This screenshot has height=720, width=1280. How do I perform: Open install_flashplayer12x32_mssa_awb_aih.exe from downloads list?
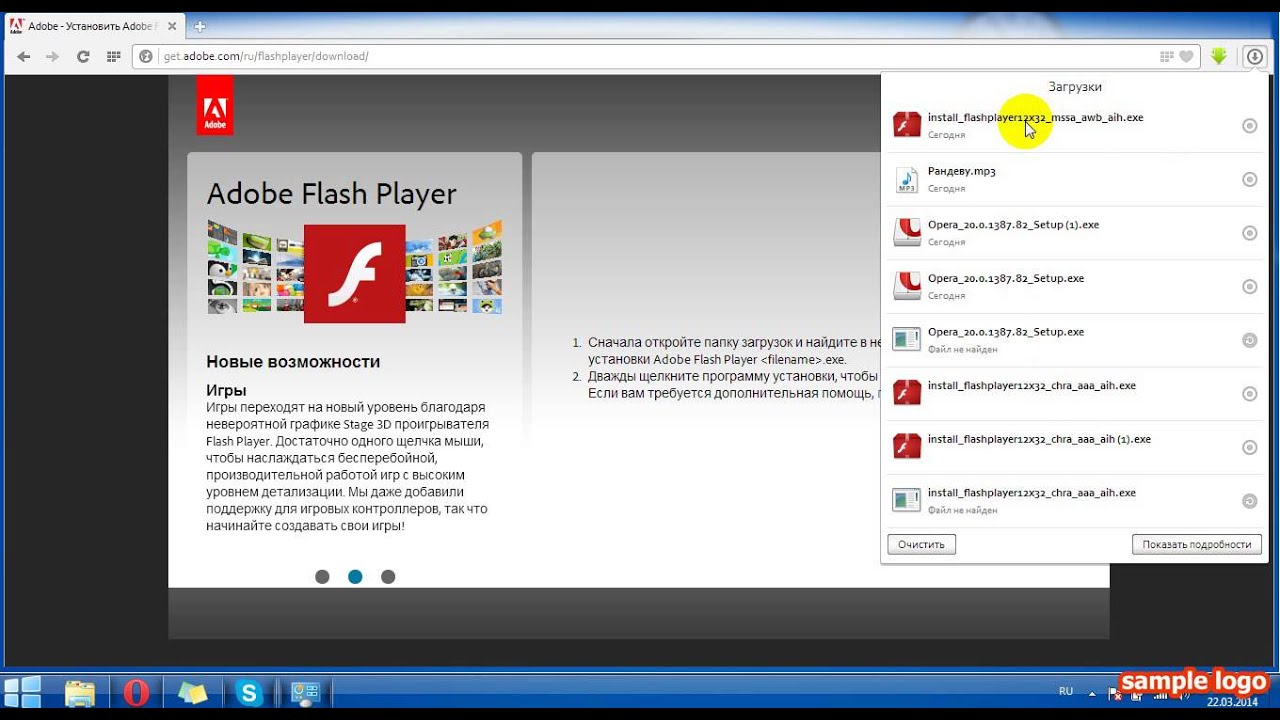point(1035,118)
